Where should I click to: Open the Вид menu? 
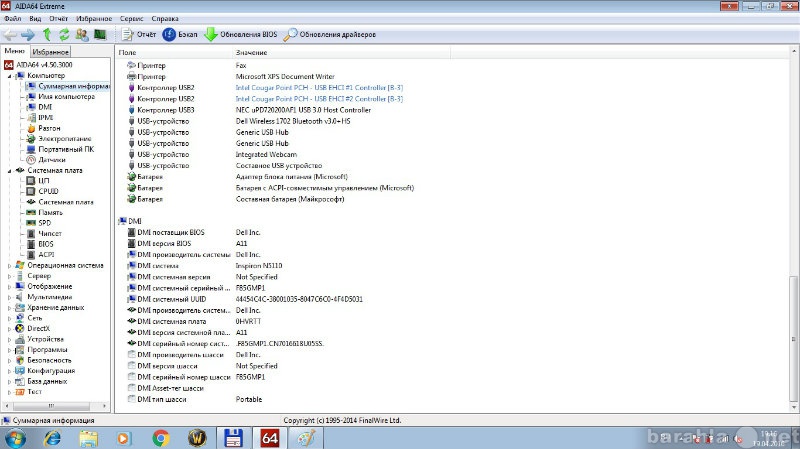[35, 18]
